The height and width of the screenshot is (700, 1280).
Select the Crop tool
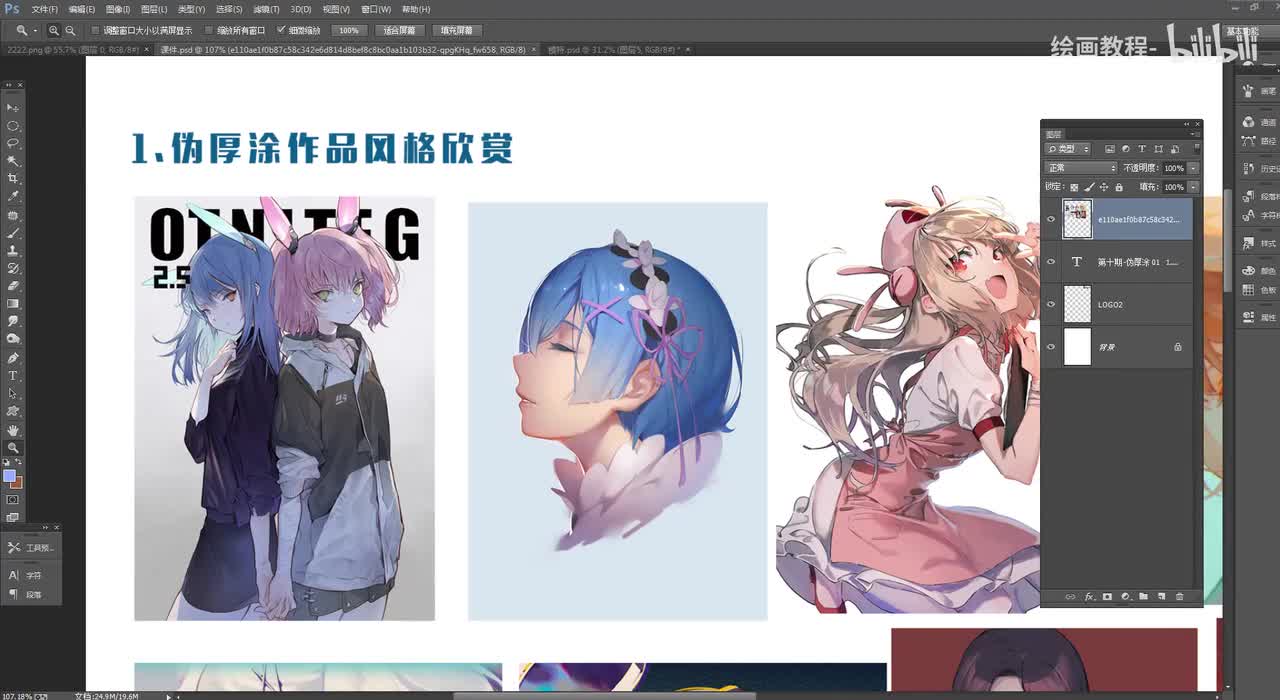pos(13,178)
